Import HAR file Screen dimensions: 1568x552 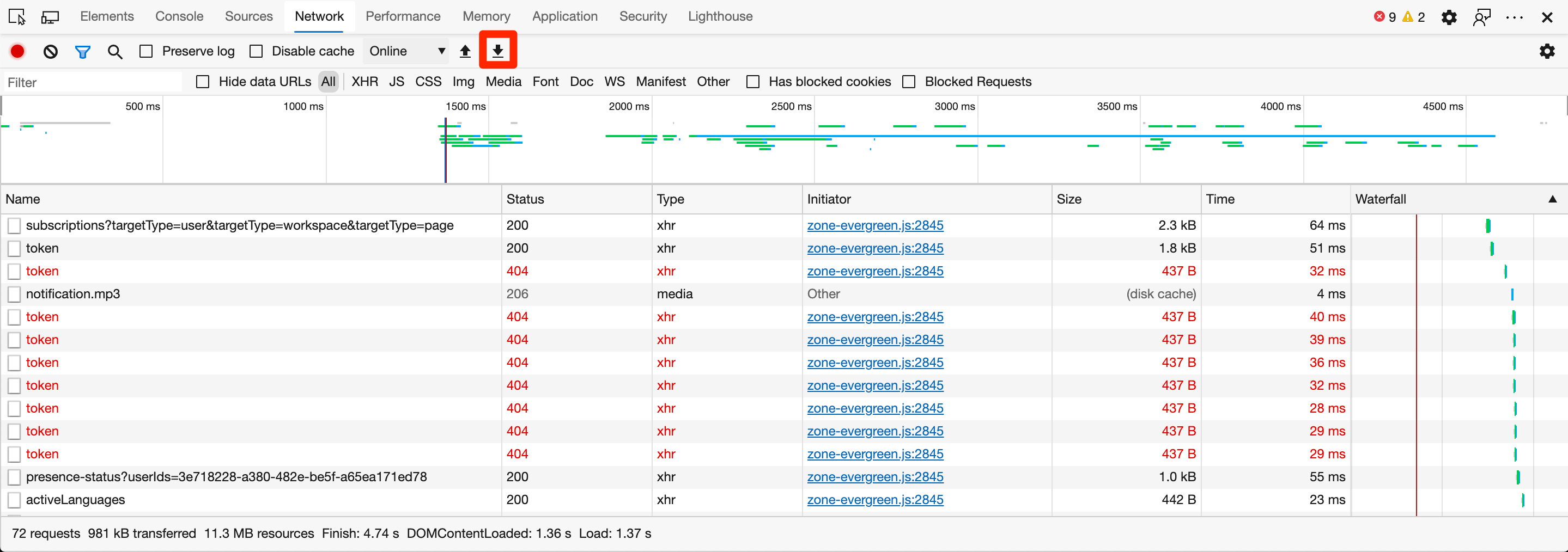(x=465, y=51)
